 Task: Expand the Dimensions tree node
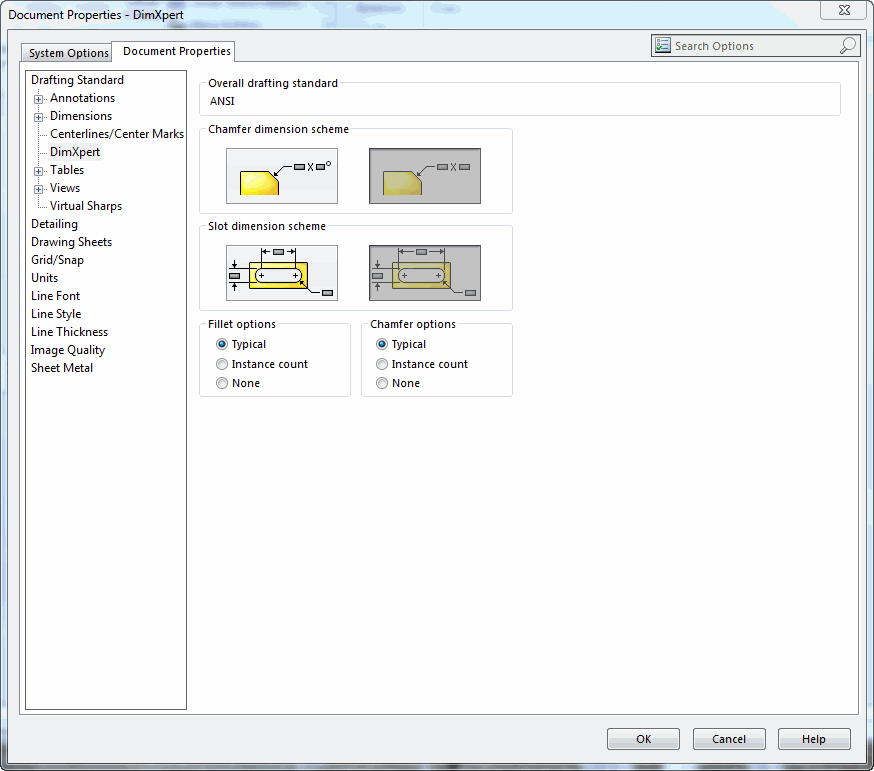38,117
